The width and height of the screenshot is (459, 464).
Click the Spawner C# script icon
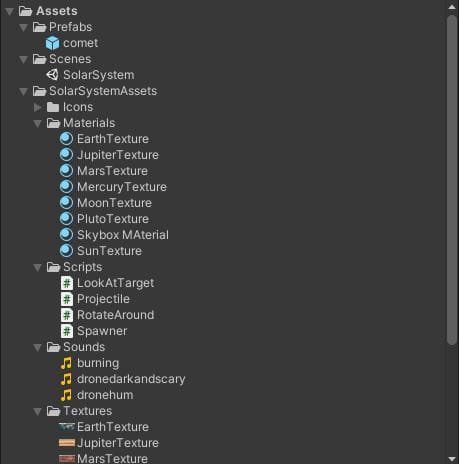(67, 331)
